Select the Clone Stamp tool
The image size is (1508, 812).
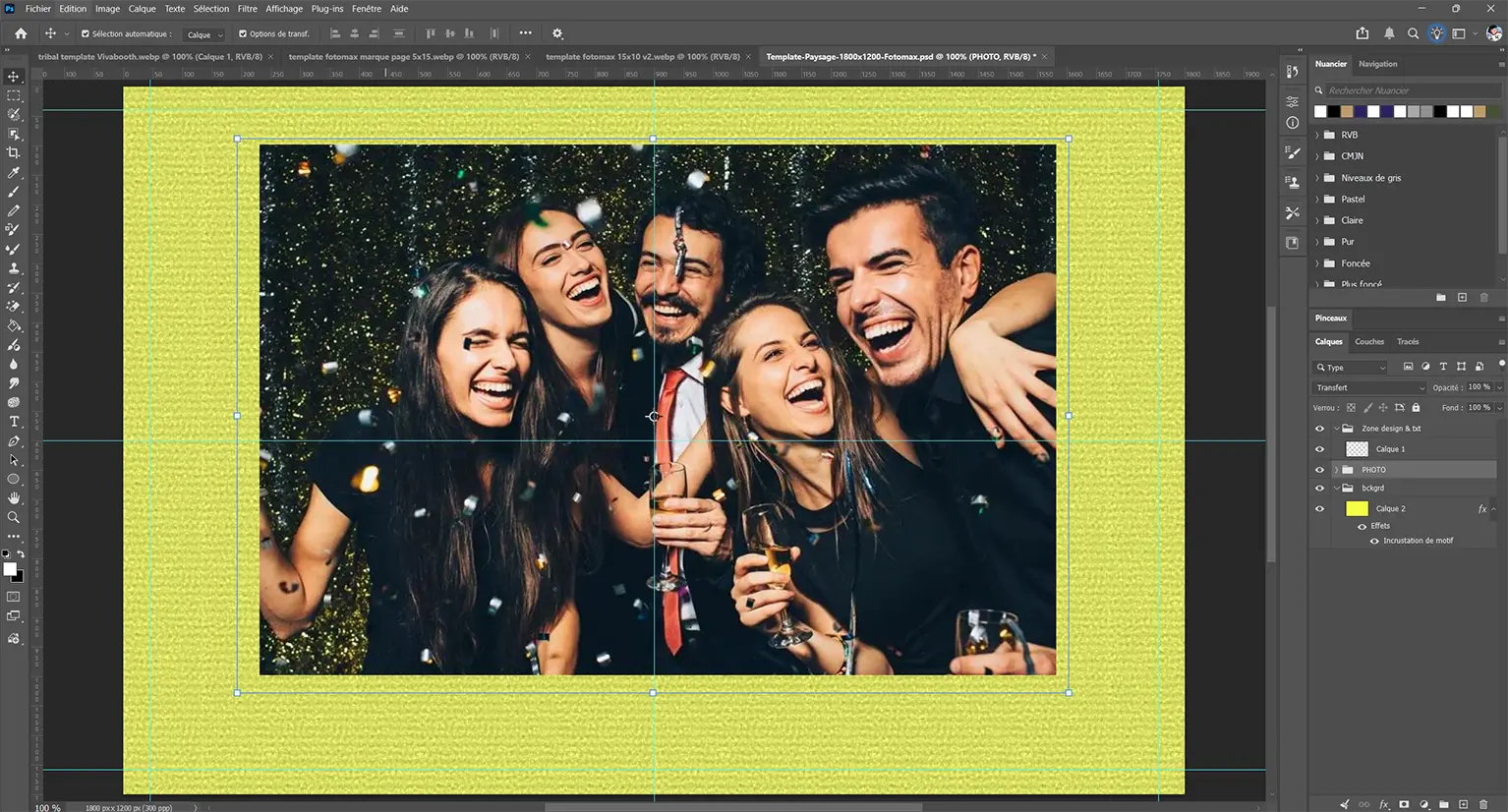pyautogui.click(x=14, y=268)
